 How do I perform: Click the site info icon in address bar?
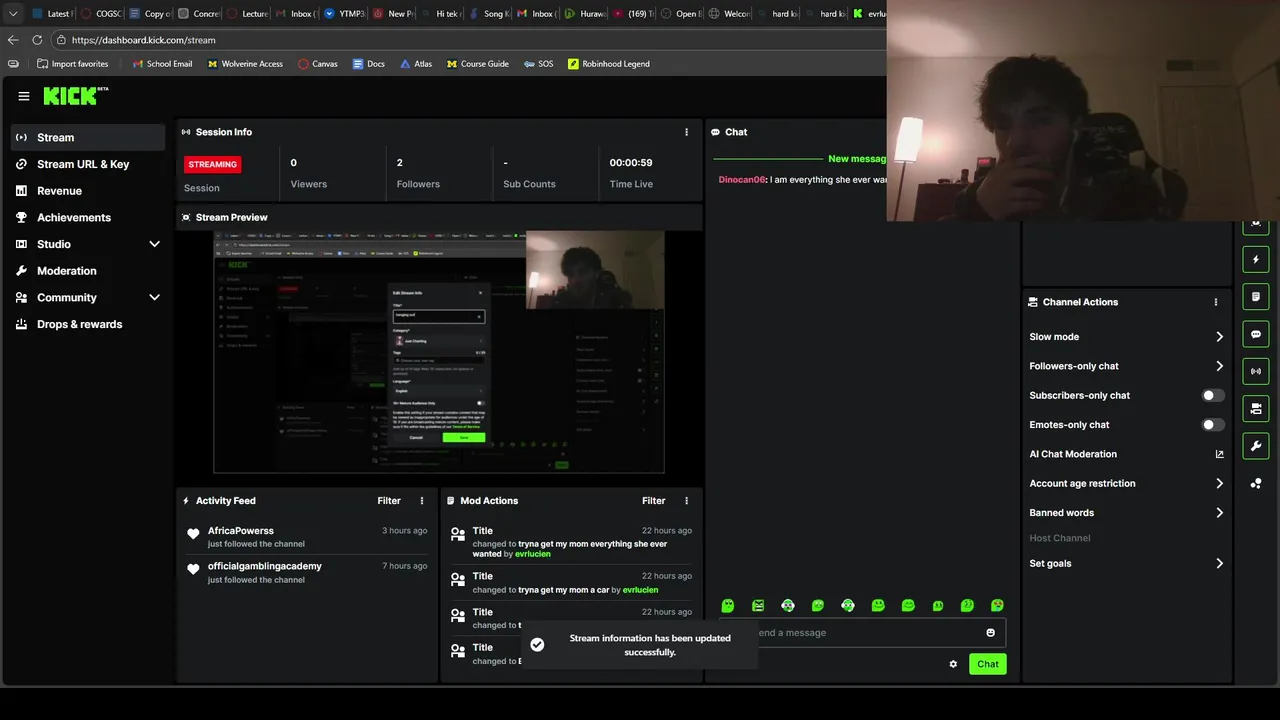tap(61, 40)
